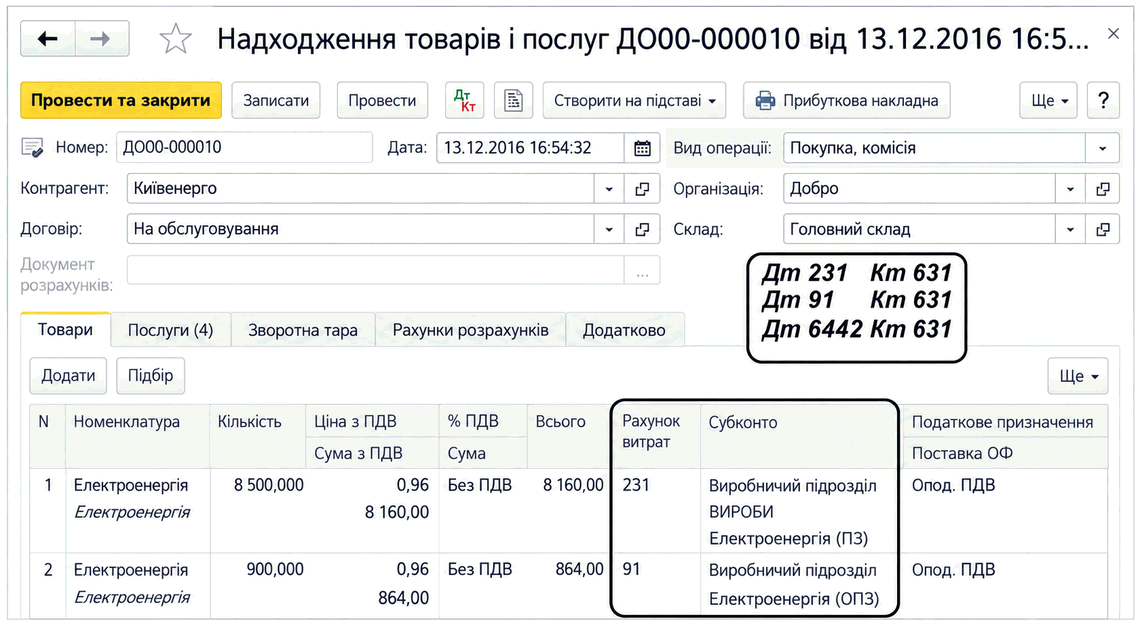Expand the Вид операції dropdown

[x=1103, y=148]
